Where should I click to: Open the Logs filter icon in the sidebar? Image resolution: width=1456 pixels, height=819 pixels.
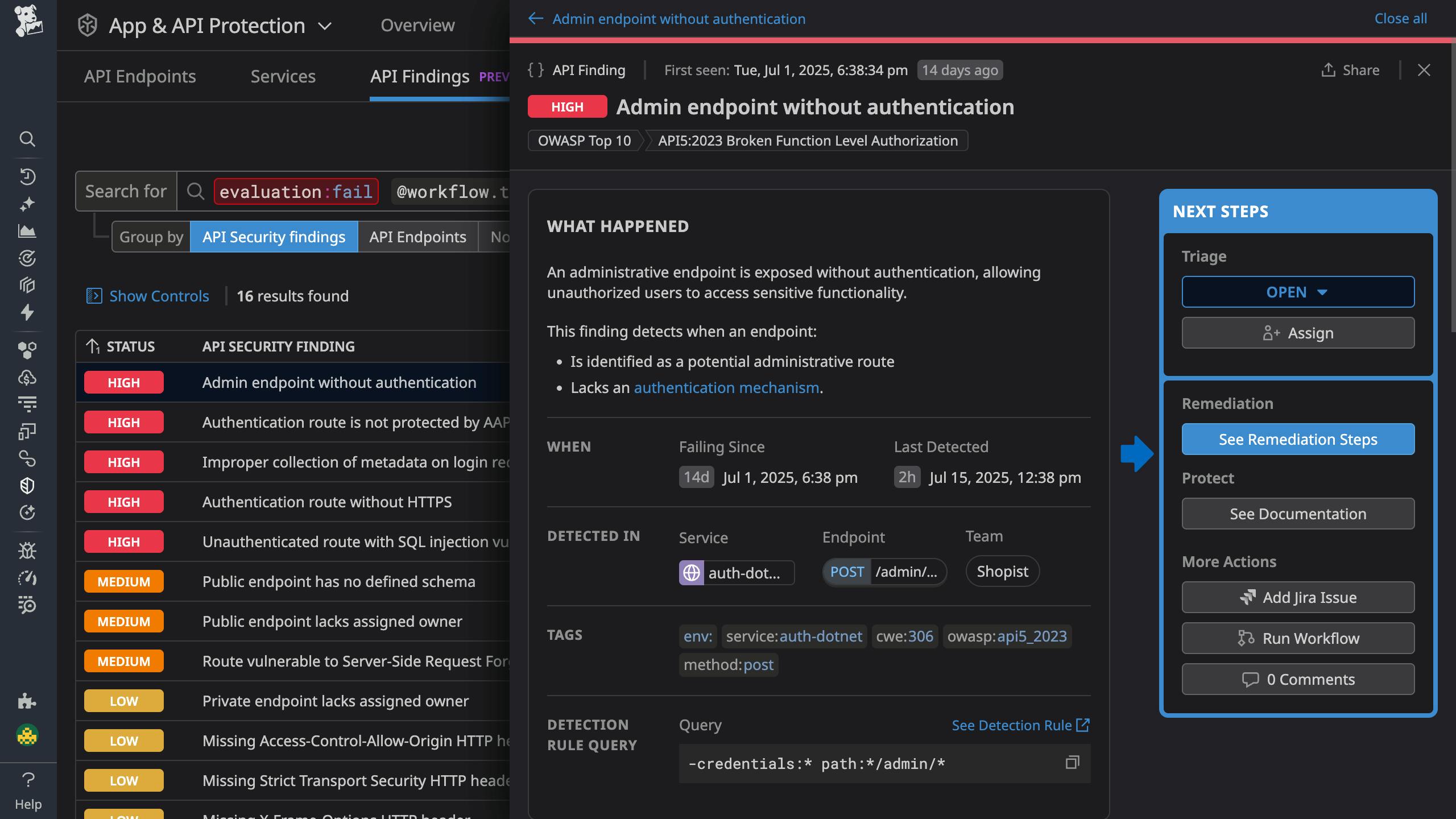pyautogui.click(x=27, y=404)
